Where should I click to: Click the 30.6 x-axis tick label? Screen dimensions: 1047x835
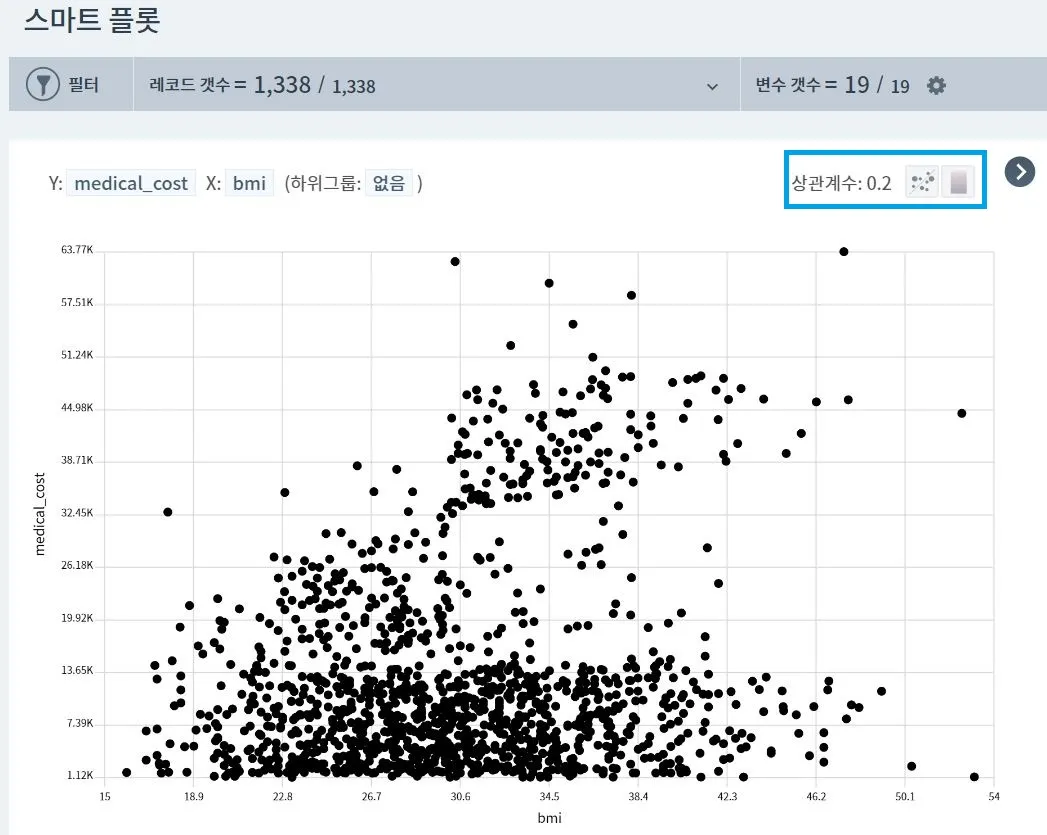click(x=460, y=796)
